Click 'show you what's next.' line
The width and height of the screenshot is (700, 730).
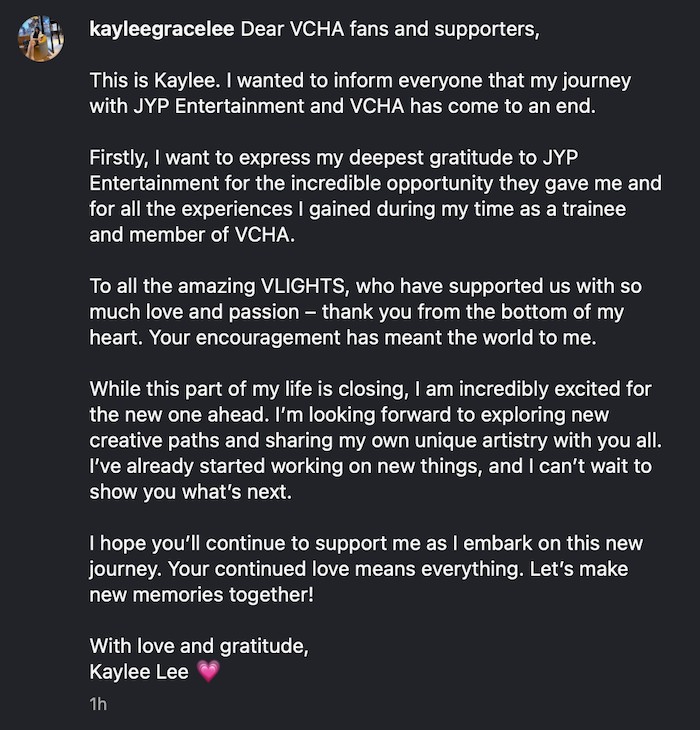[191, 492]
